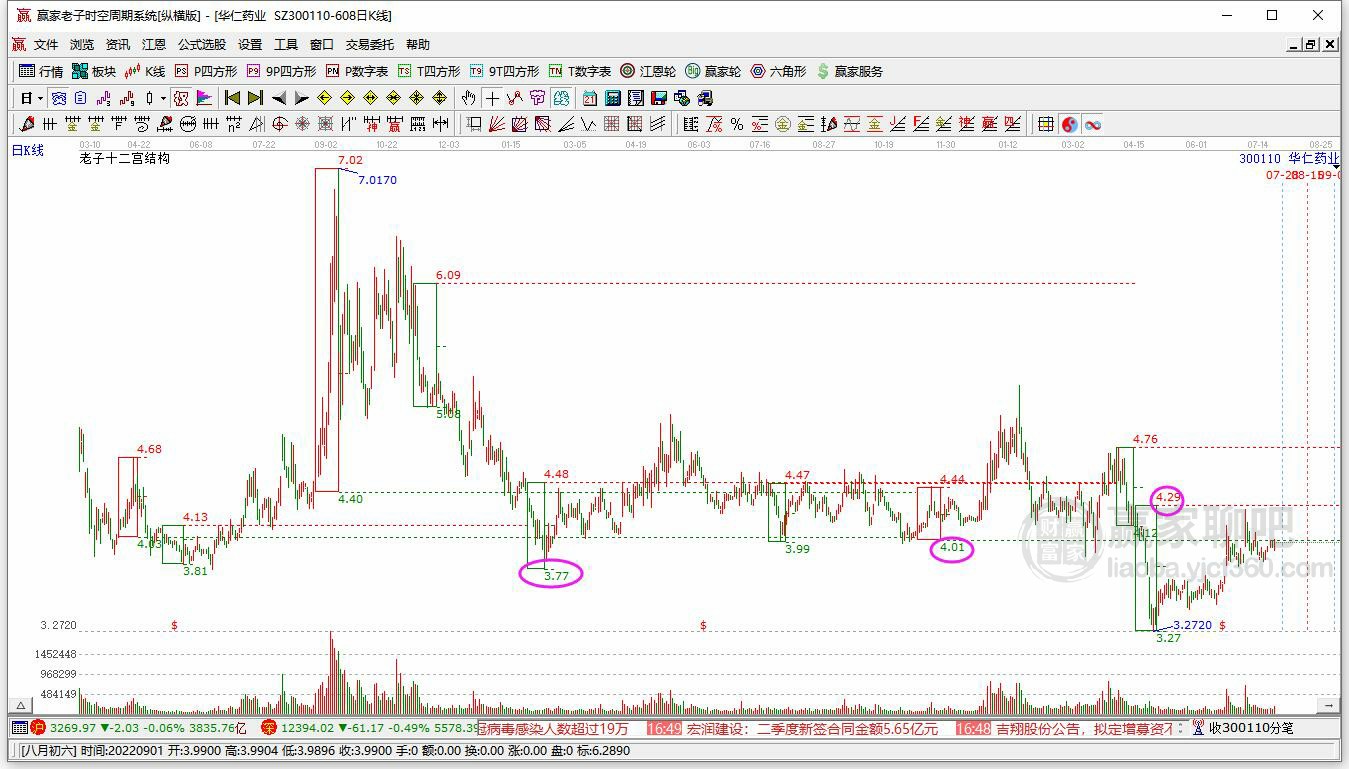Open the 江恩 menu
1349x769 pixels.
click(154, 45)
